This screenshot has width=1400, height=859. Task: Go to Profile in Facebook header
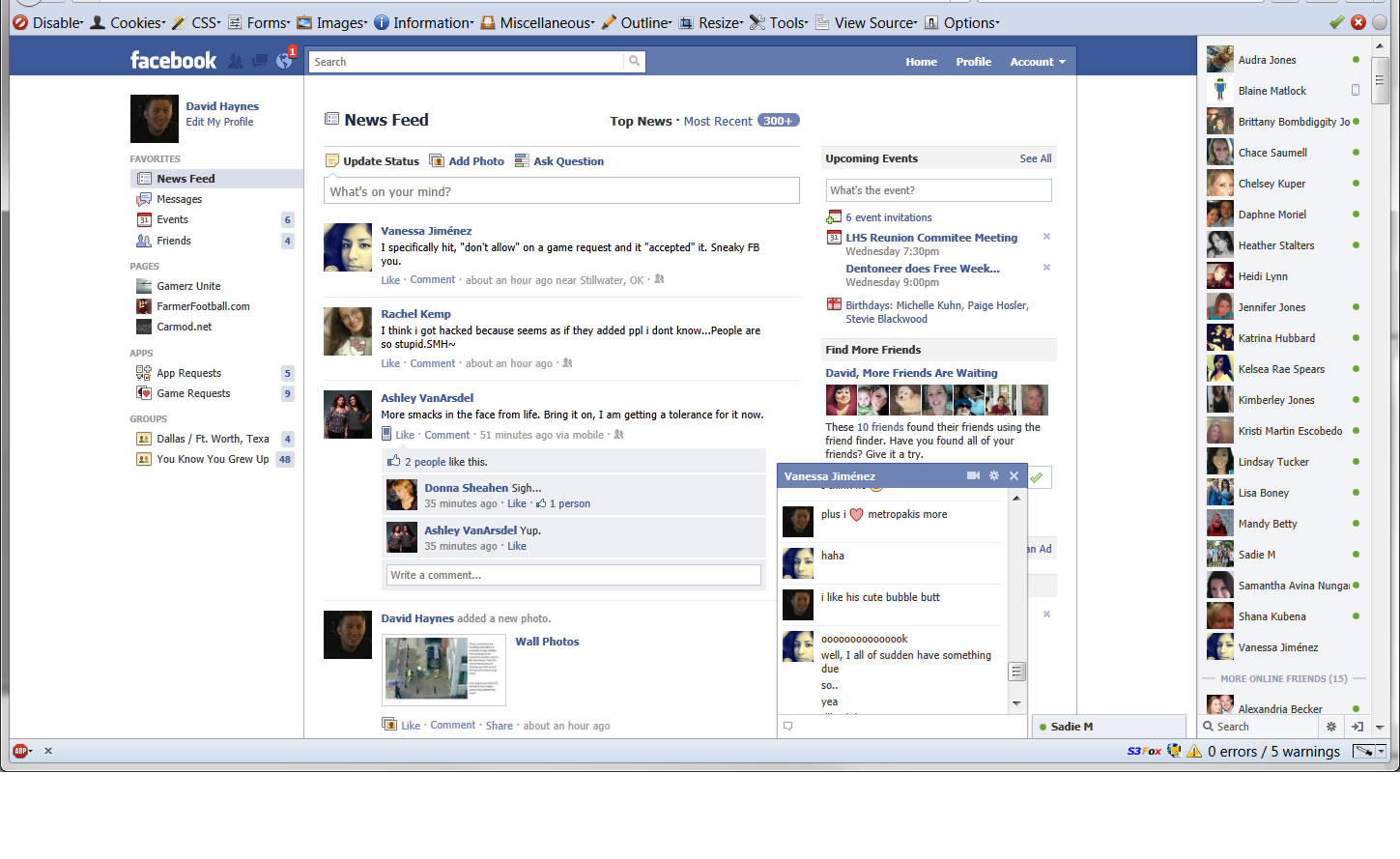[973, 62]
